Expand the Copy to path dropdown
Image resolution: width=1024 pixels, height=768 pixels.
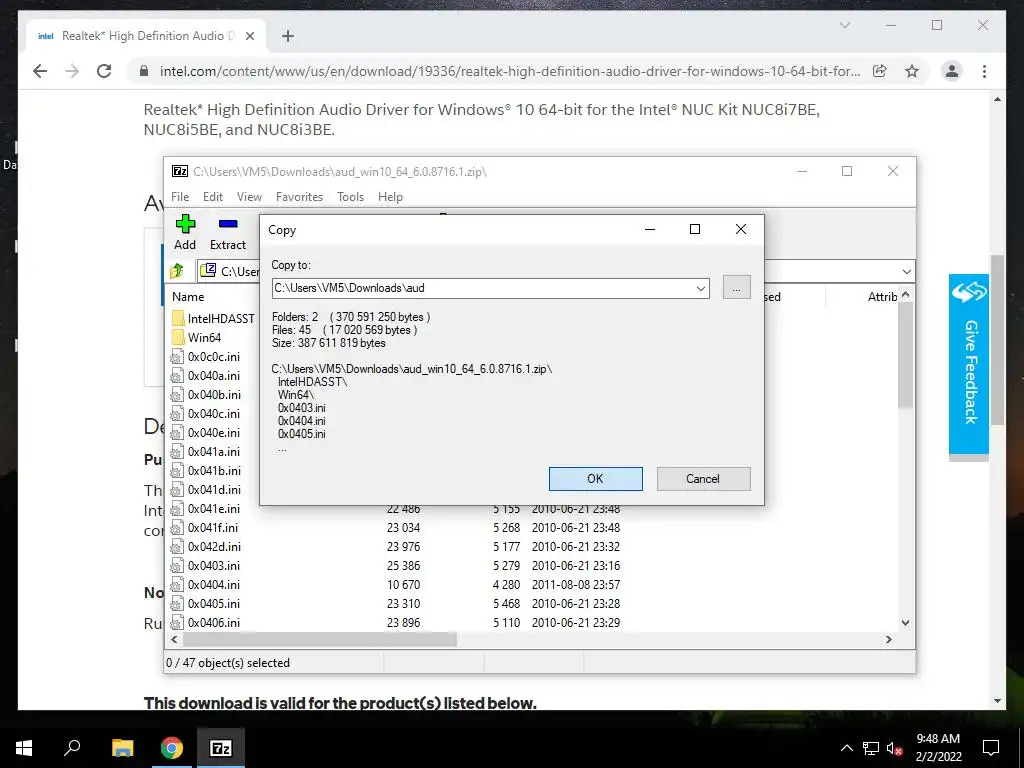pyautogui.click(x=700, y=288)
